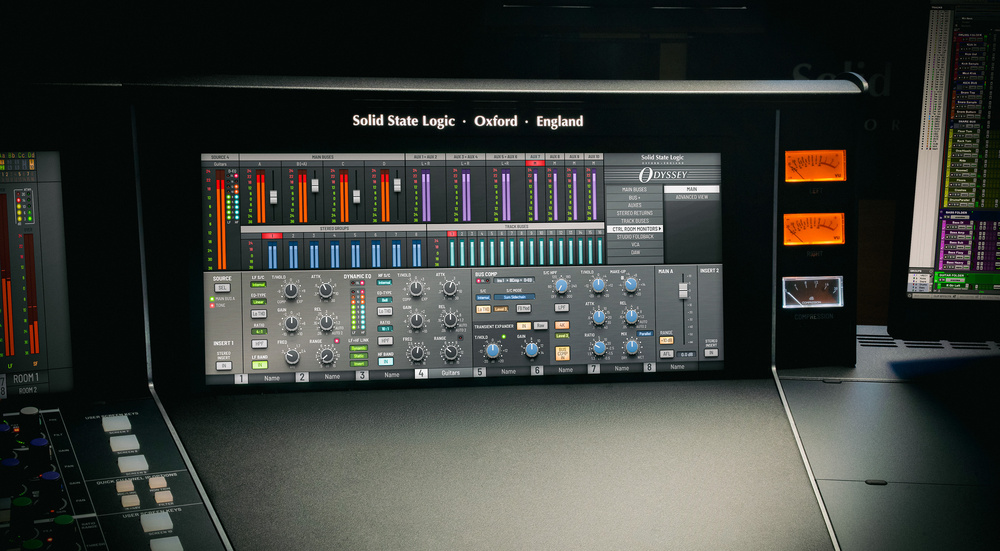Click the LF band REL knob in Dynamic EQ
Viewport: 1000px width, 551px height.
327,323
